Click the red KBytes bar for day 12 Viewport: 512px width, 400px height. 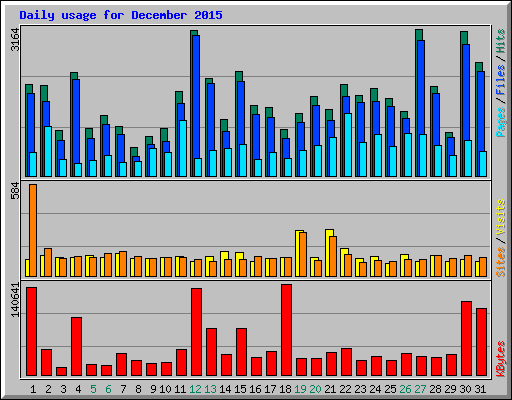[196, 332]
